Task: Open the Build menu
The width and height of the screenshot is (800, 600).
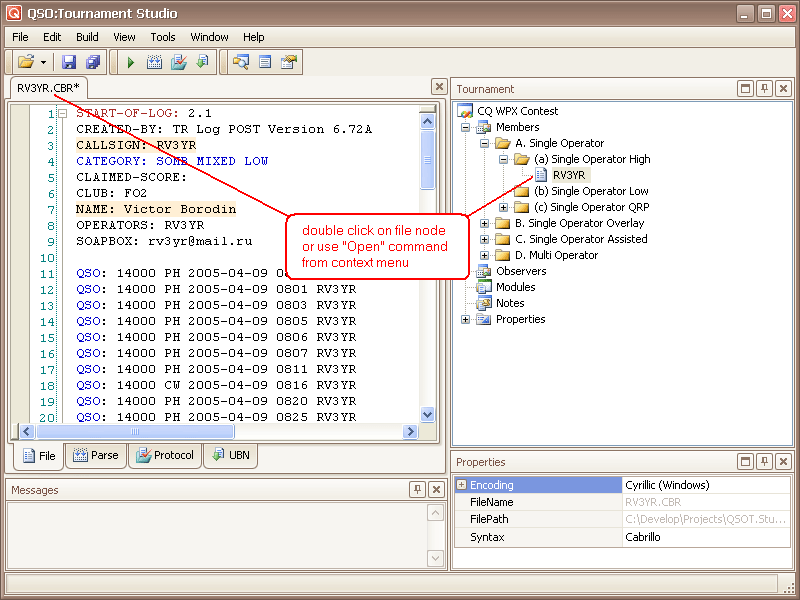Action: [x=87, y=37]
